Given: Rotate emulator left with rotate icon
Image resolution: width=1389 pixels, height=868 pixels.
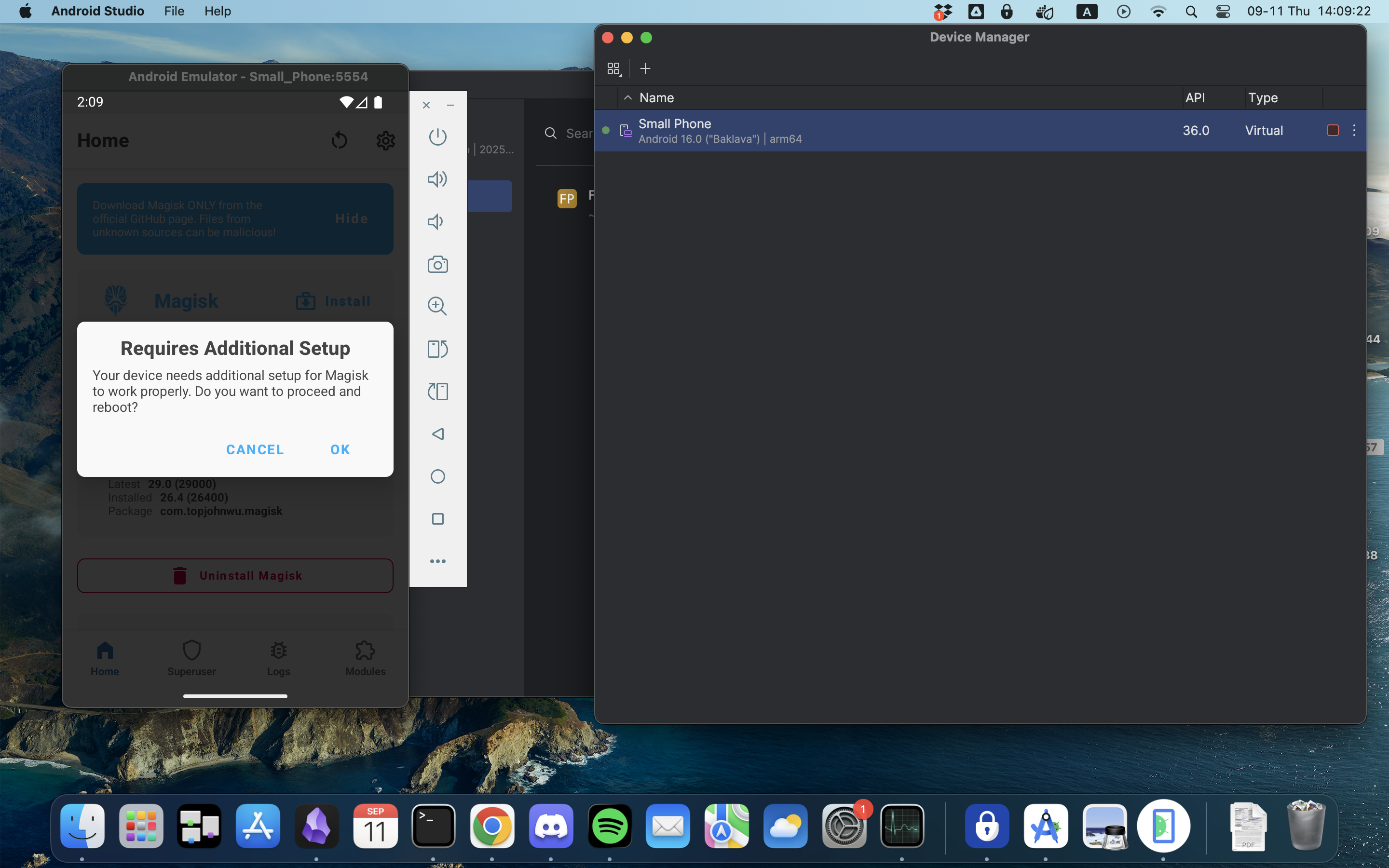Looking at the screenshot, I should click(x=437, y=392).
